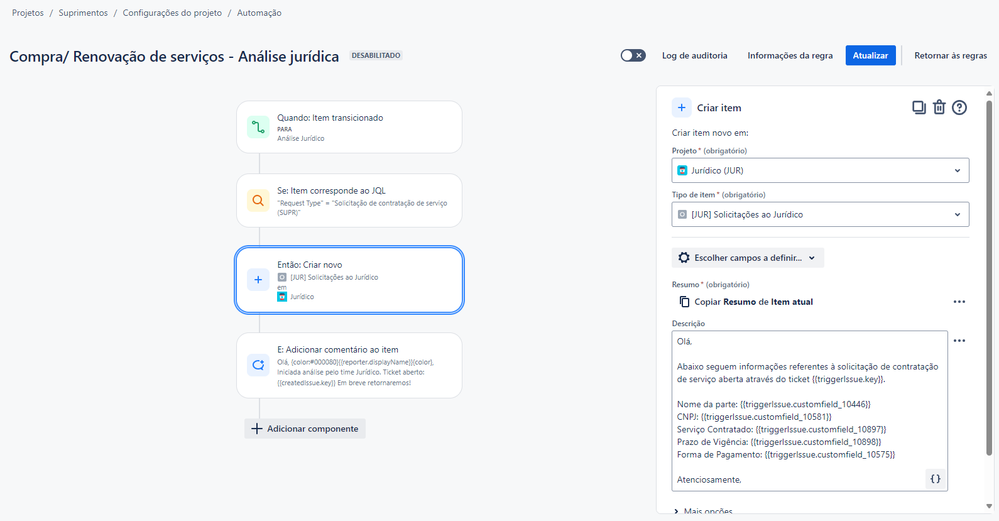Click Retornar às regras

click(x=951, y=55)
